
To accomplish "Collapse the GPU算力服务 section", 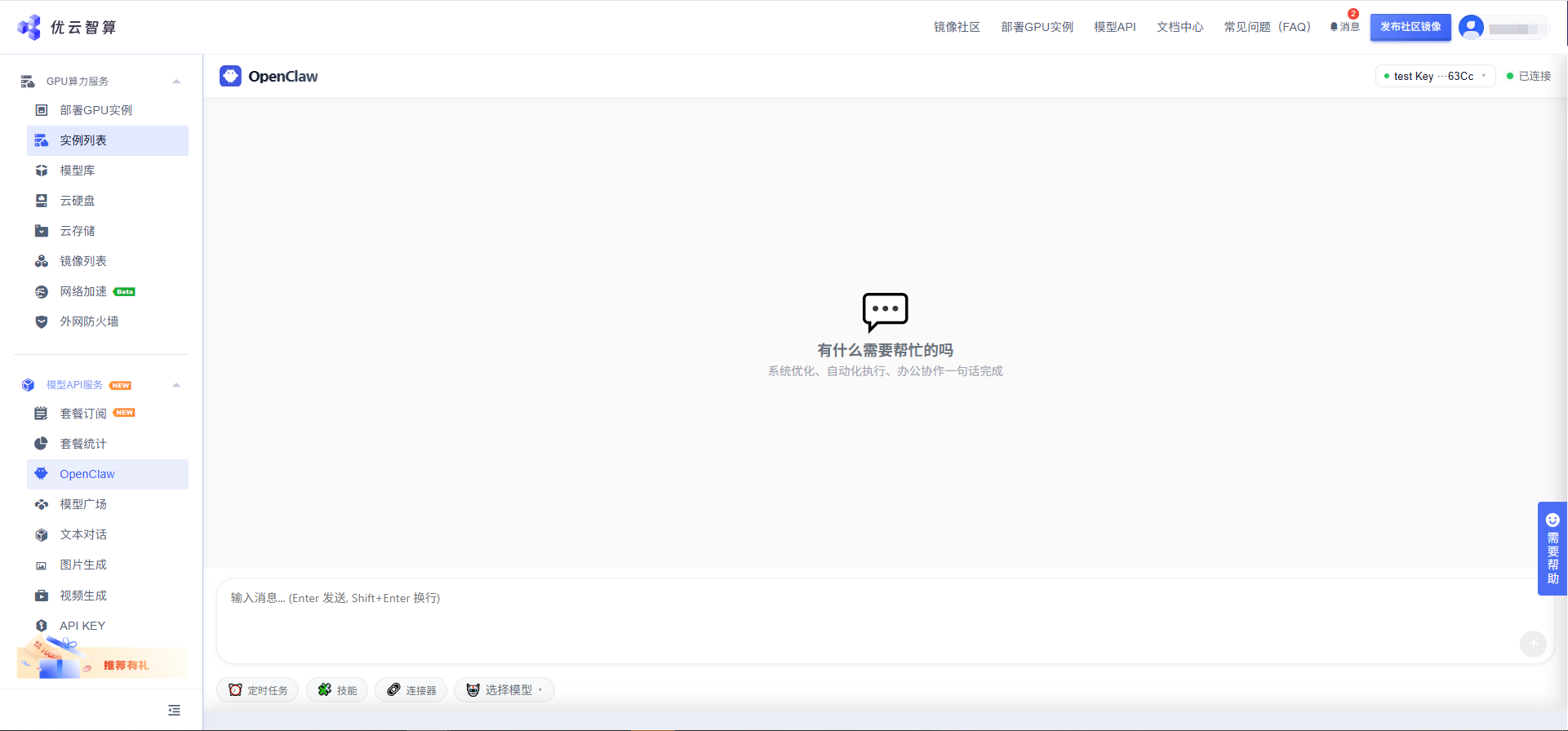I will [x=176, y=82].
